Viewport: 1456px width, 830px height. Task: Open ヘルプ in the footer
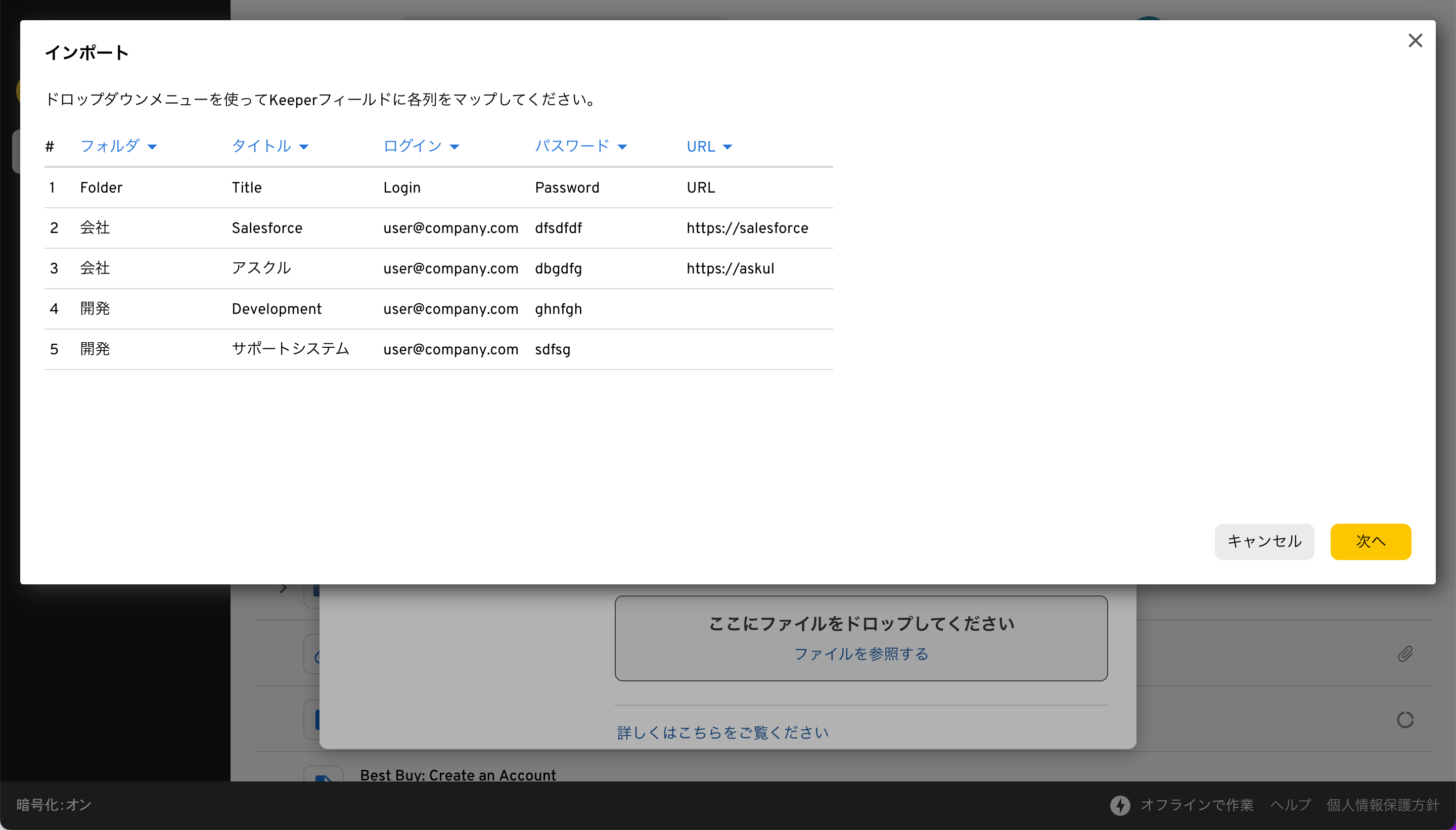(1290, 805)
